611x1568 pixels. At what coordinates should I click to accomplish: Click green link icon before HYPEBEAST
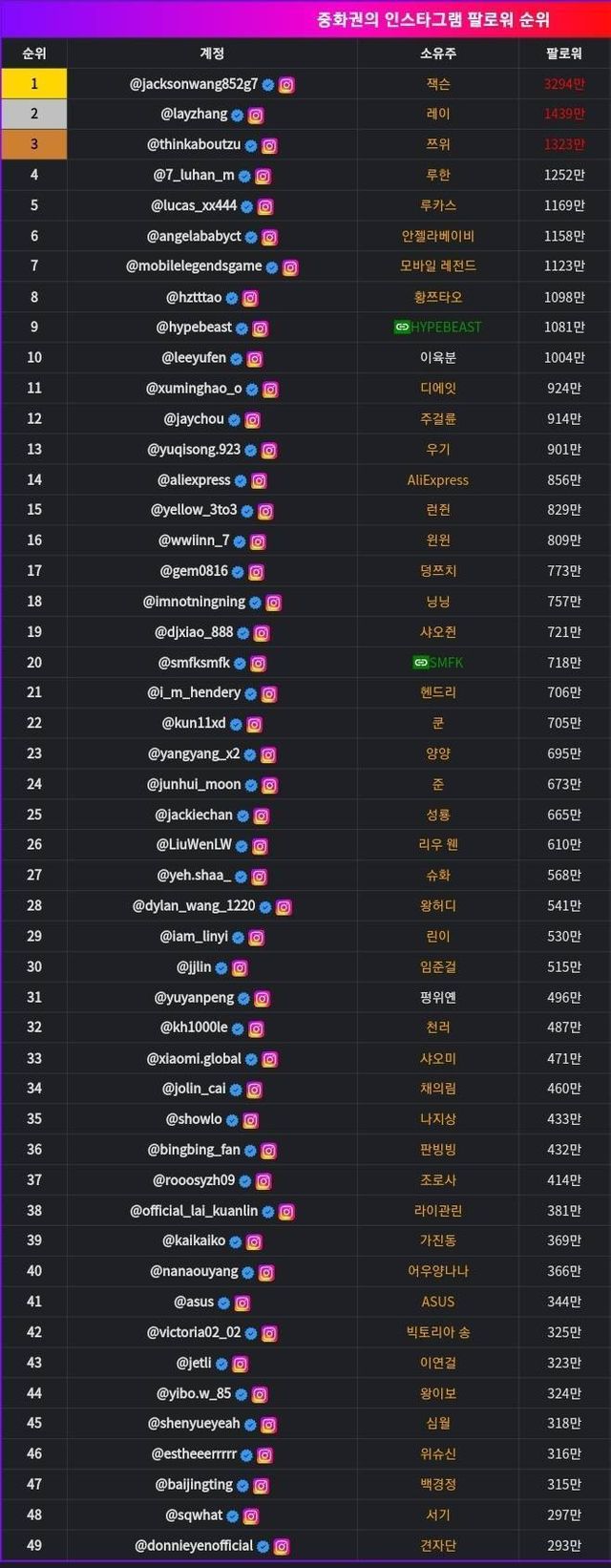pos(402,328)
